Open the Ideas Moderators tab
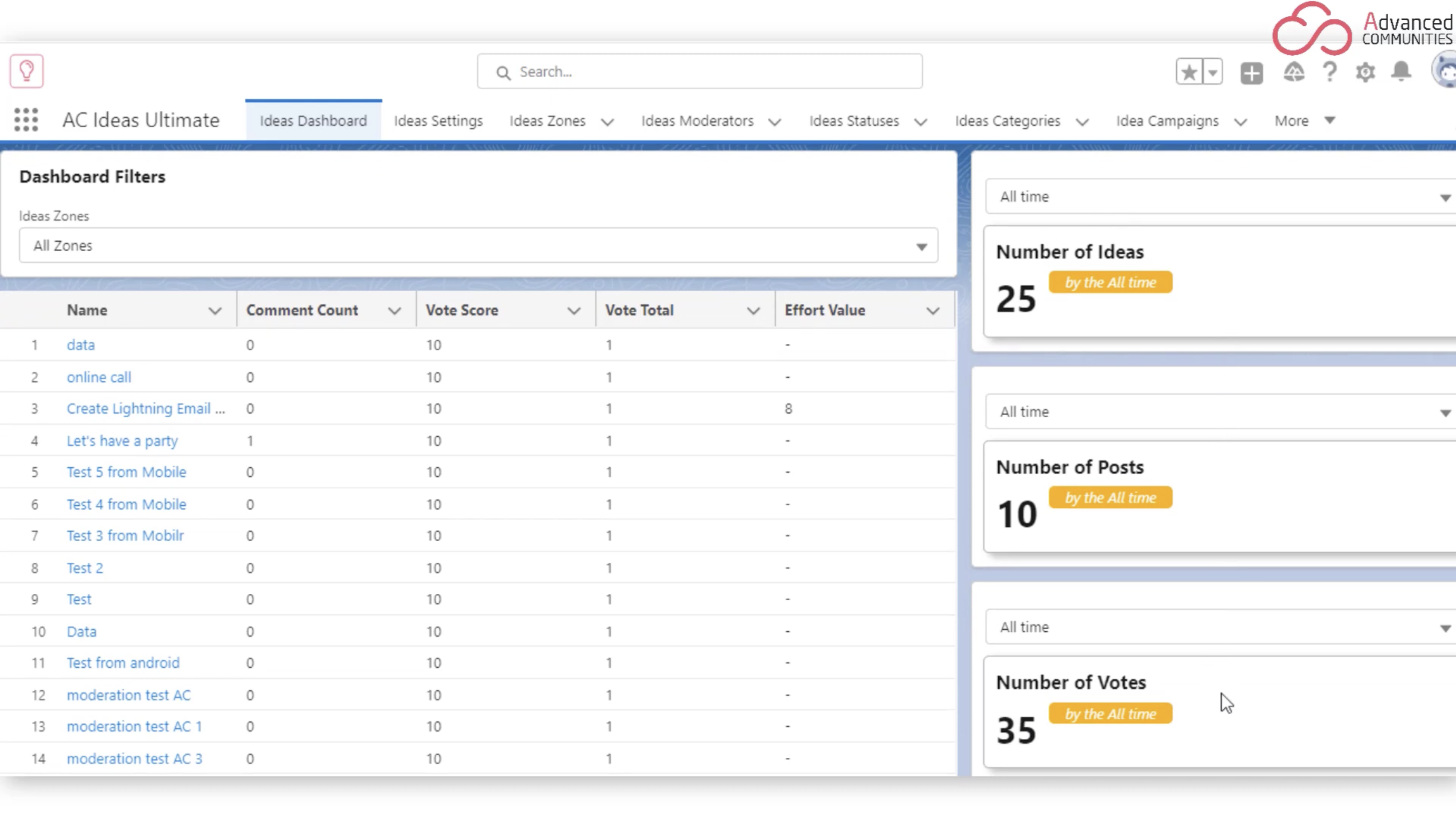This screenshot has width=1456, height=817. 697,120
